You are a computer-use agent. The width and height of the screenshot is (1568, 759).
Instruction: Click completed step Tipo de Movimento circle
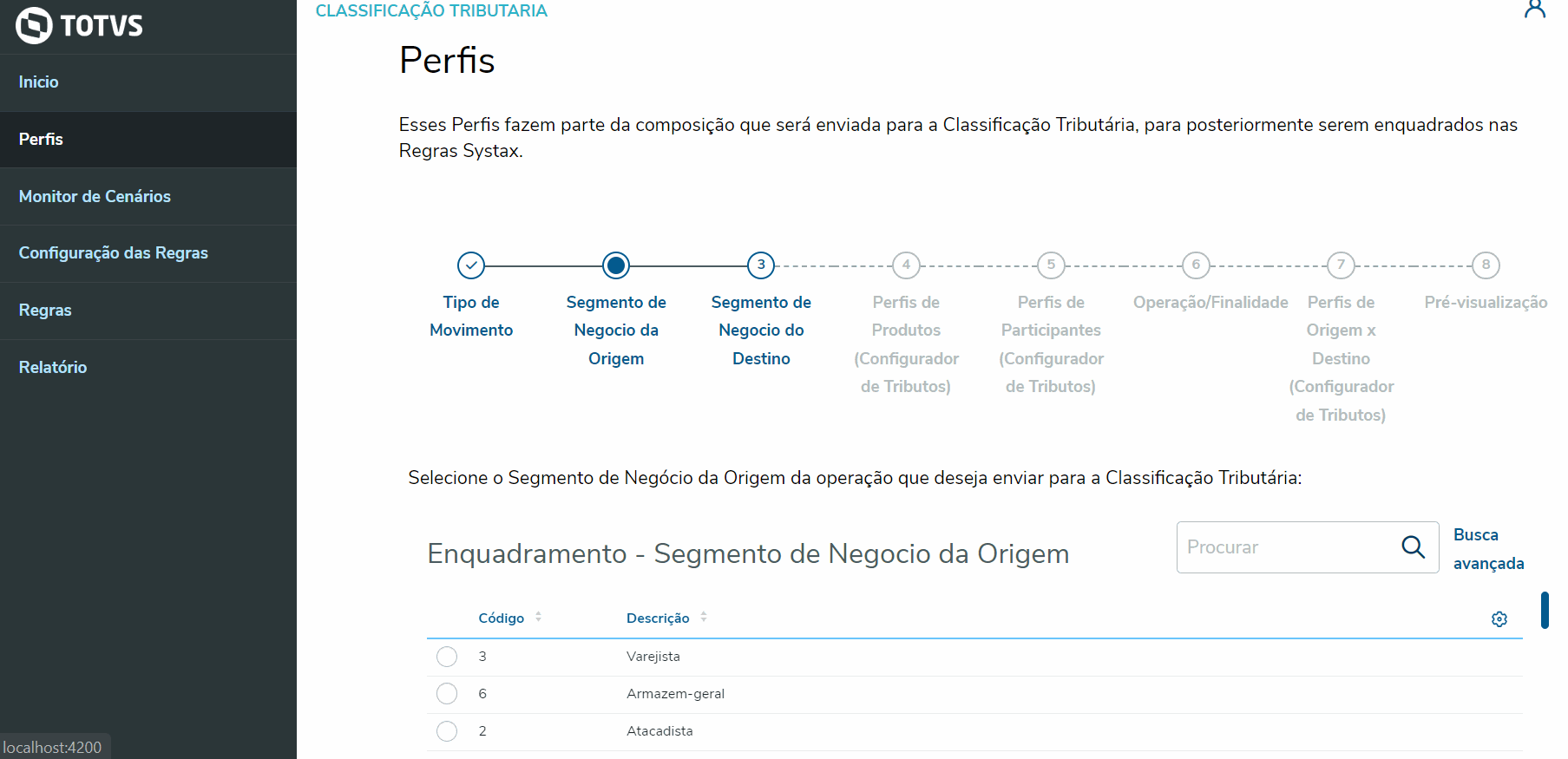(x=471, y=265)
